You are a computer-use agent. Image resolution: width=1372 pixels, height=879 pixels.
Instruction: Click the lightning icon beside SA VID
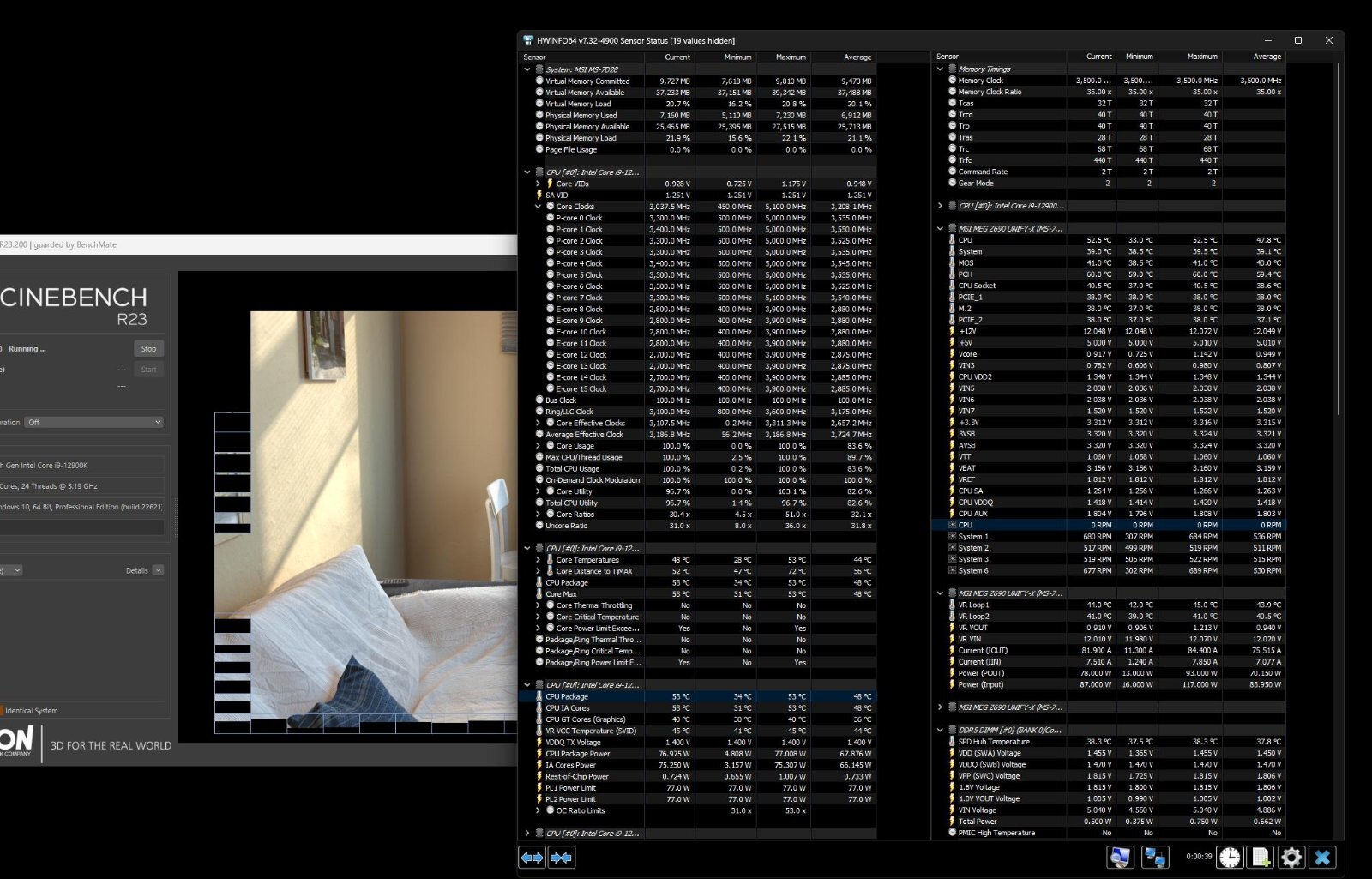click(539, 195)
